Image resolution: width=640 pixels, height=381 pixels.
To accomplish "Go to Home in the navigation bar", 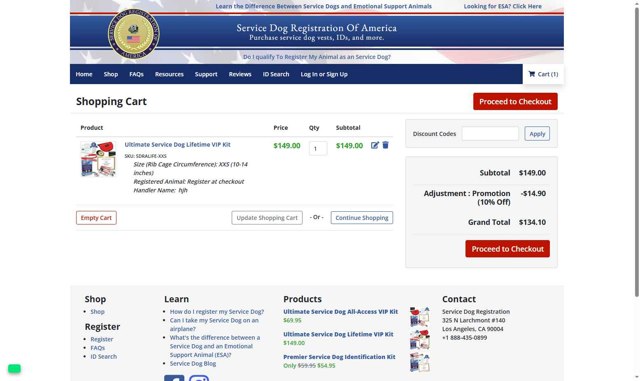I will [84, 74].
